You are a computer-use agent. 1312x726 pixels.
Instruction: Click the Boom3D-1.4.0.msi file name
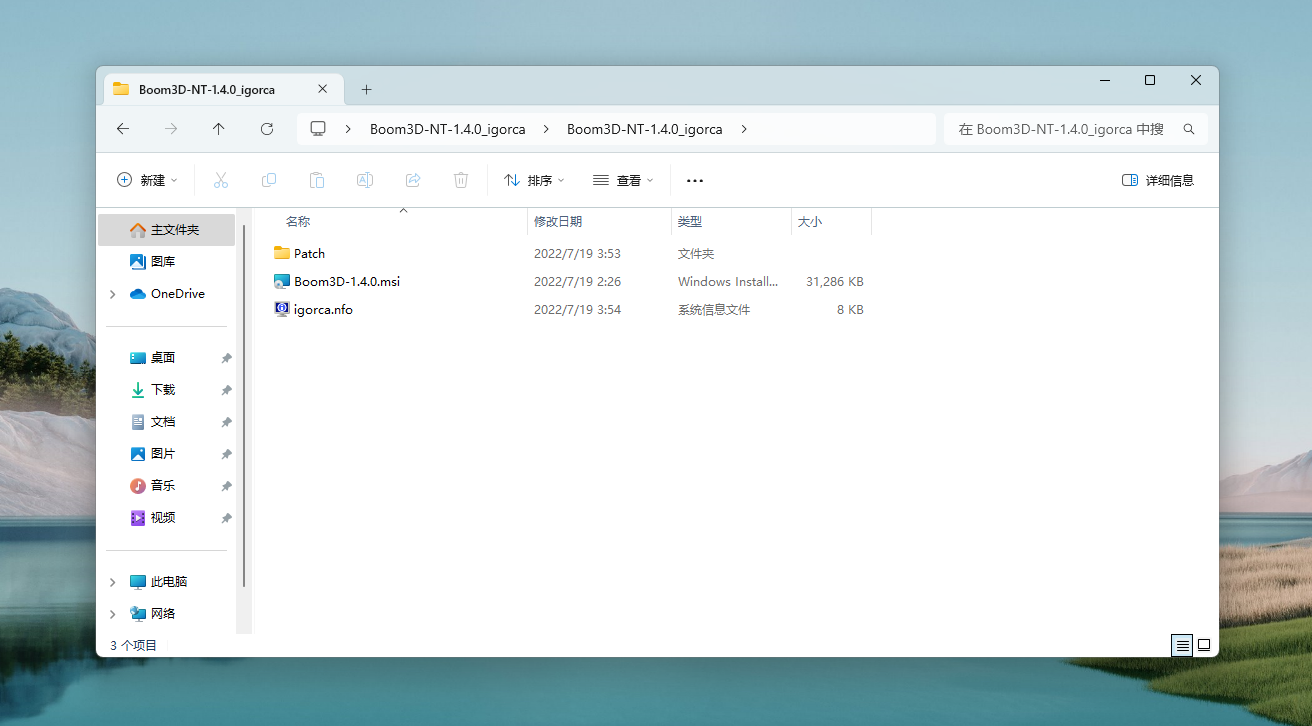click(347, 282)
